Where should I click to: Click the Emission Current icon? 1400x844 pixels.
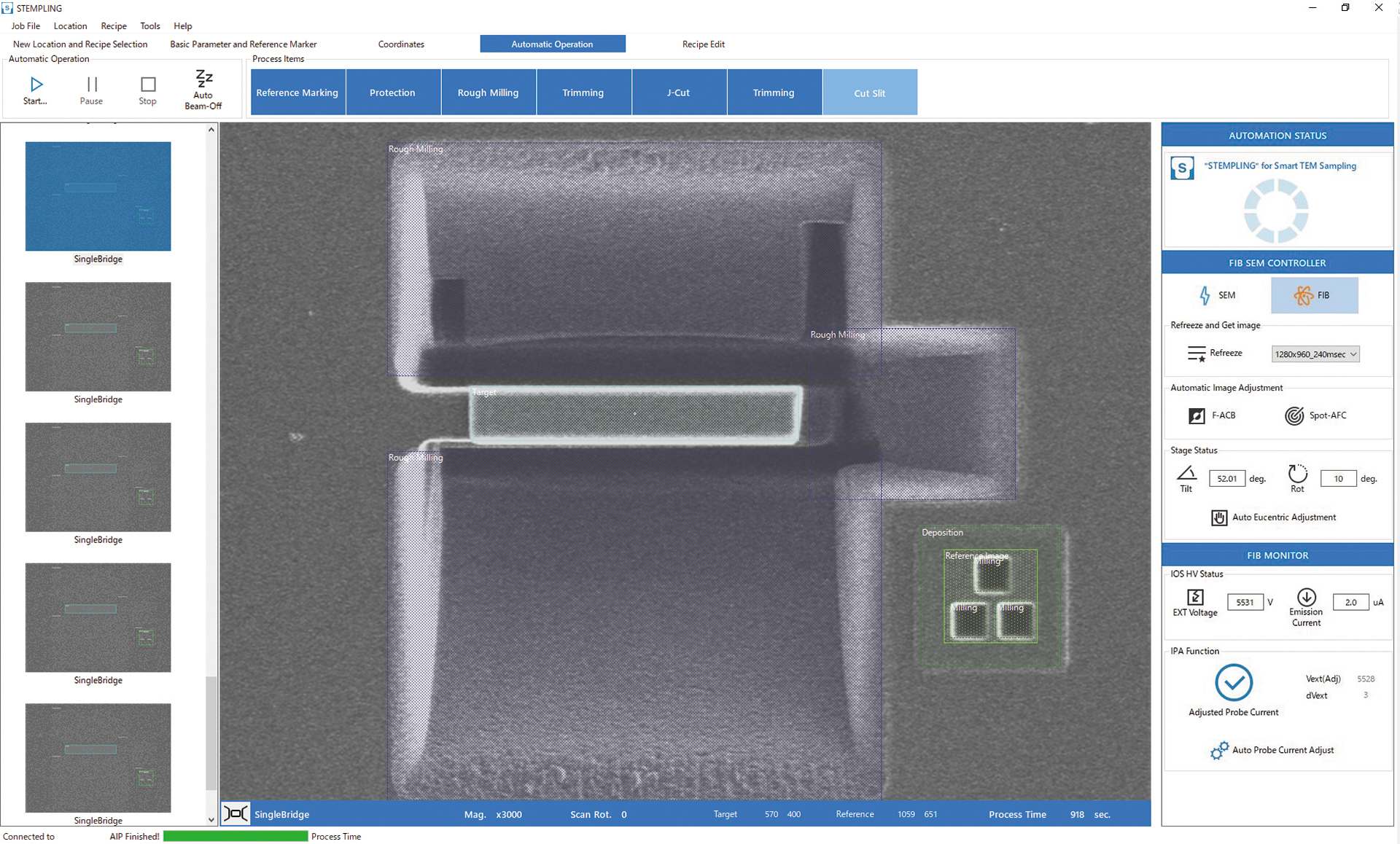click(1307, 598)
